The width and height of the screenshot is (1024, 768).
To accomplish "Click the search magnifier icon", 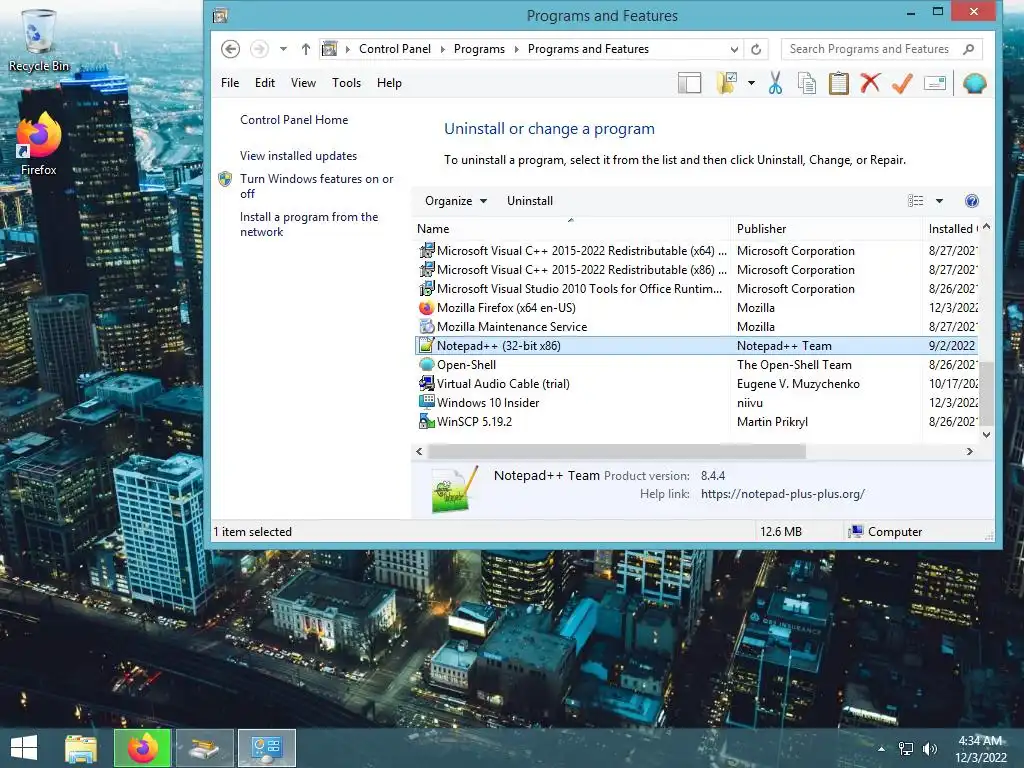I will pyautogui.click(x=968, y=49).
